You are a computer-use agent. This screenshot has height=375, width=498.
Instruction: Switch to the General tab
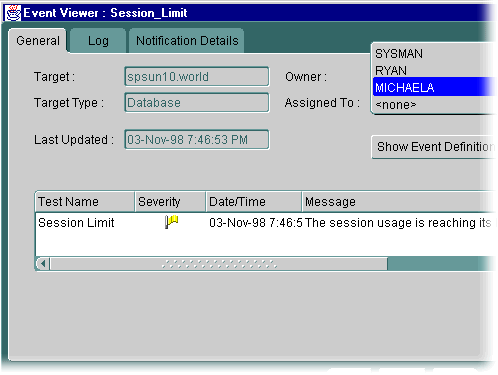(x=38, y=41)
